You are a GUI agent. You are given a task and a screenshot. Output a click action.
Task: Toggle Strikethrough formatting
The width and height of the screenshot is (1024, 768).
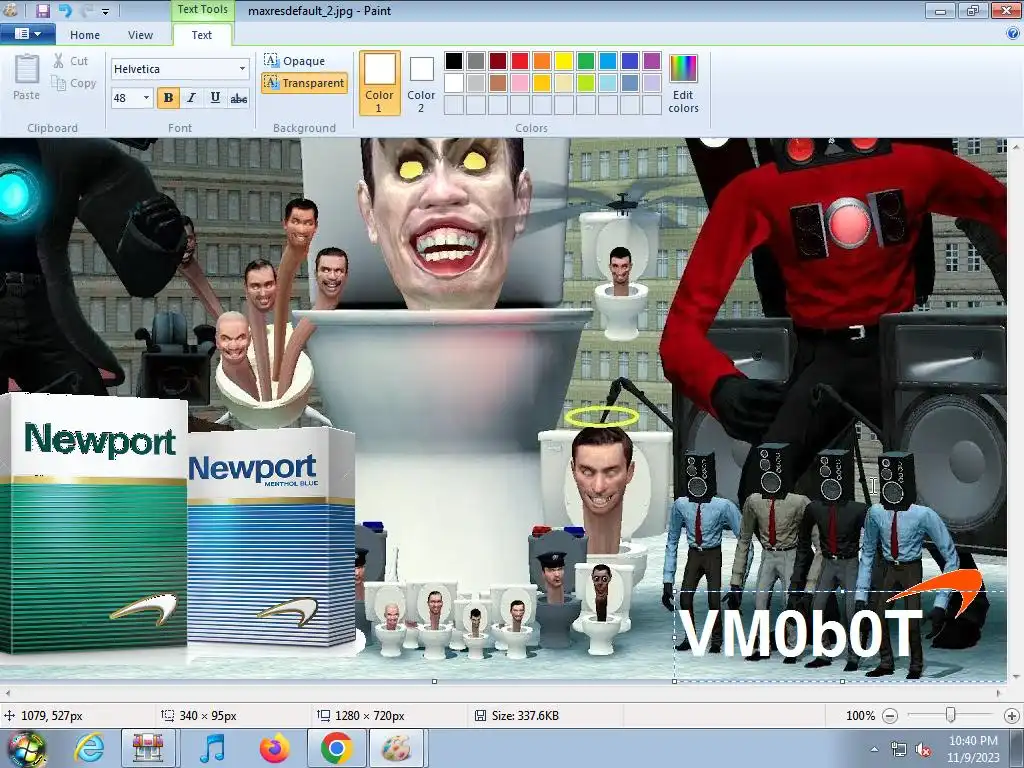pos(239,98)
